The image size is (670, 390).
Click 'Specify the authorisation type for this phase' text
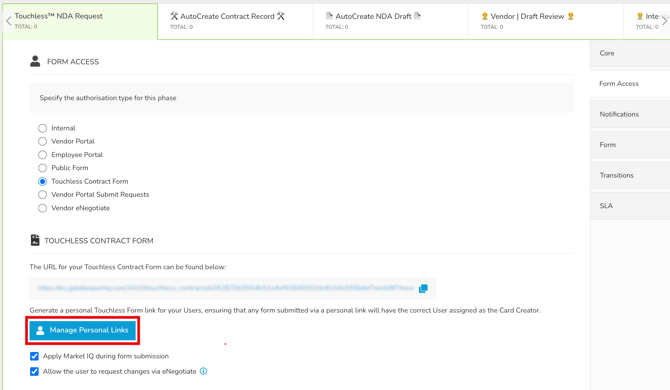click(108, 98)
